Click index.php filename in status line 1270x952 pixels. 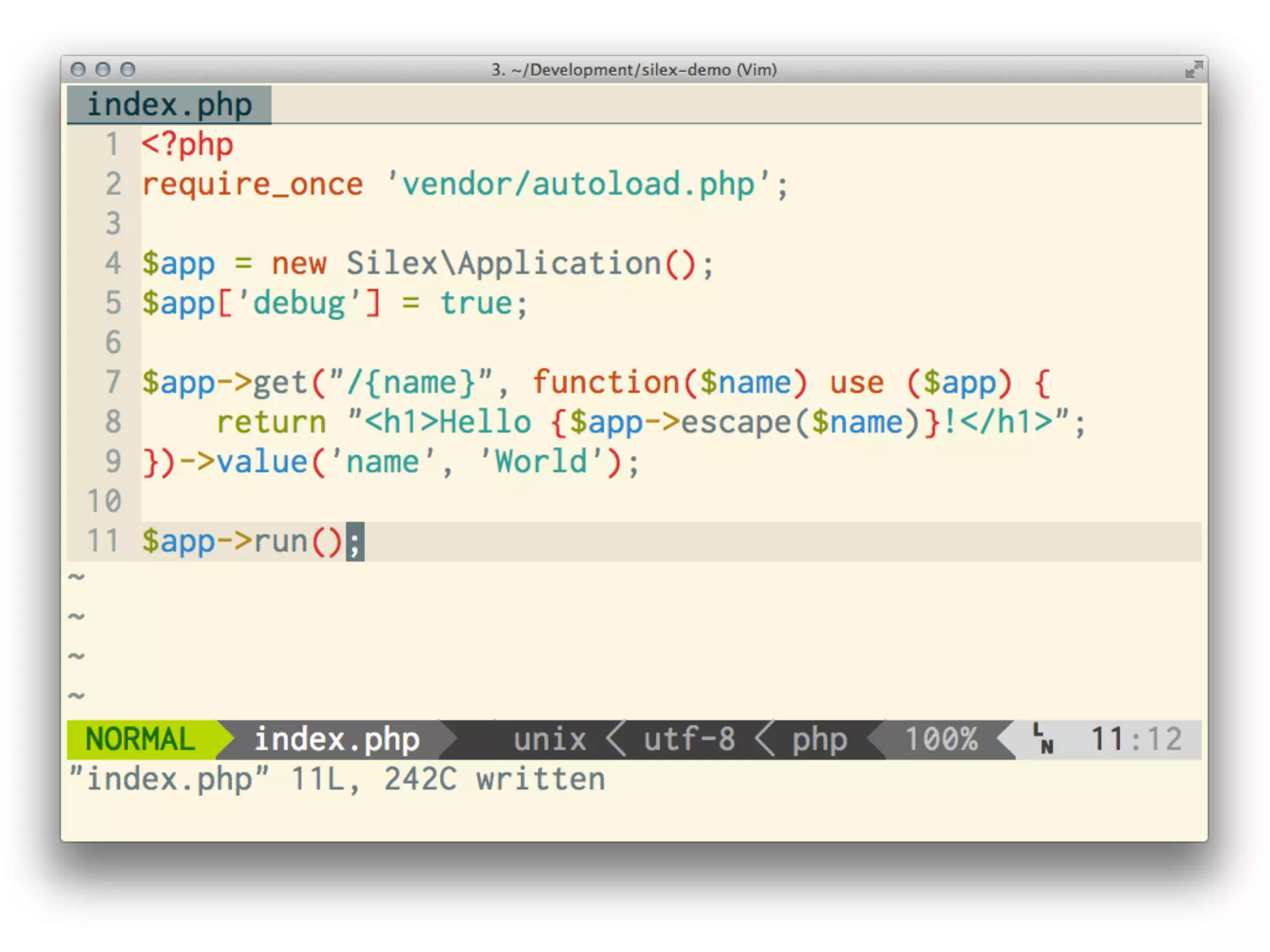click(x=337, y=739)
